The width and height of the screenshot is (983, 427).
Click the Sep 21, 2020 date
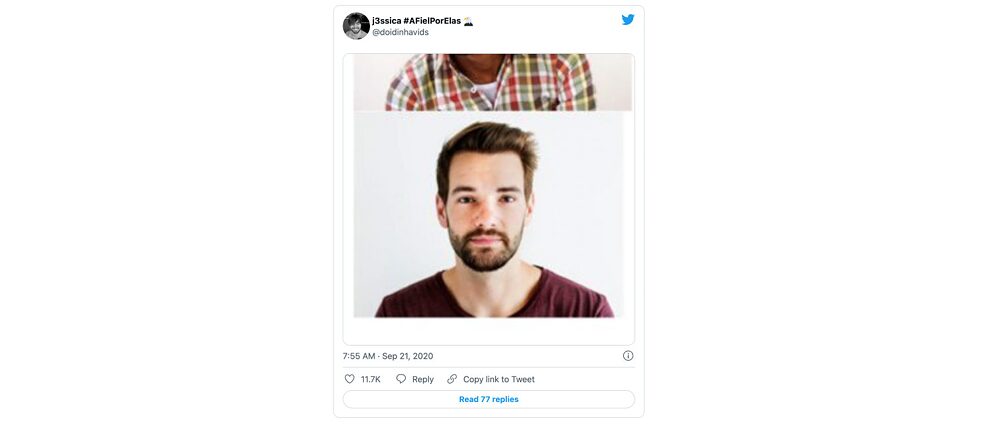(x=409, y=356)
